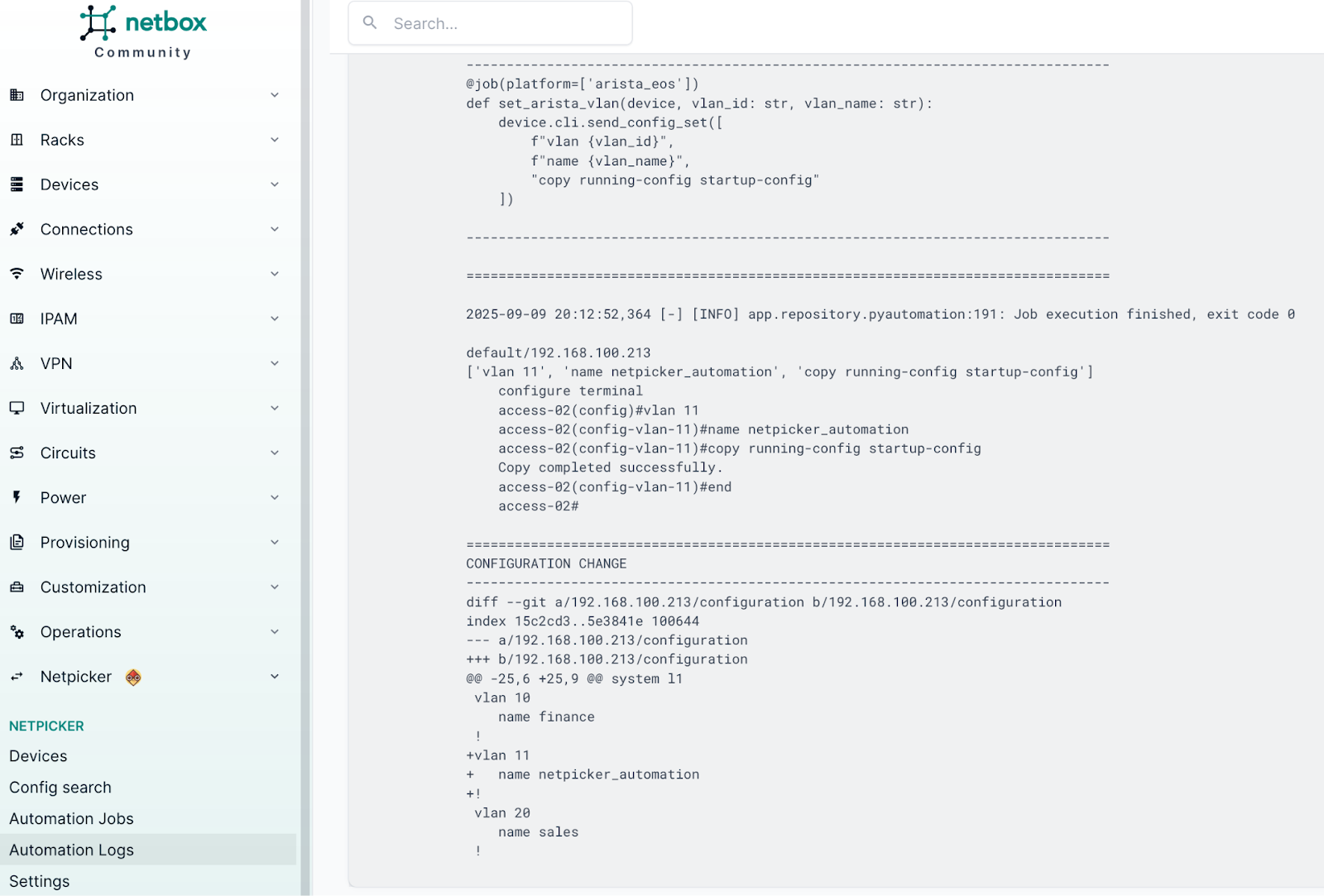Open Automation Jobs page

click(x=71, y=818)
